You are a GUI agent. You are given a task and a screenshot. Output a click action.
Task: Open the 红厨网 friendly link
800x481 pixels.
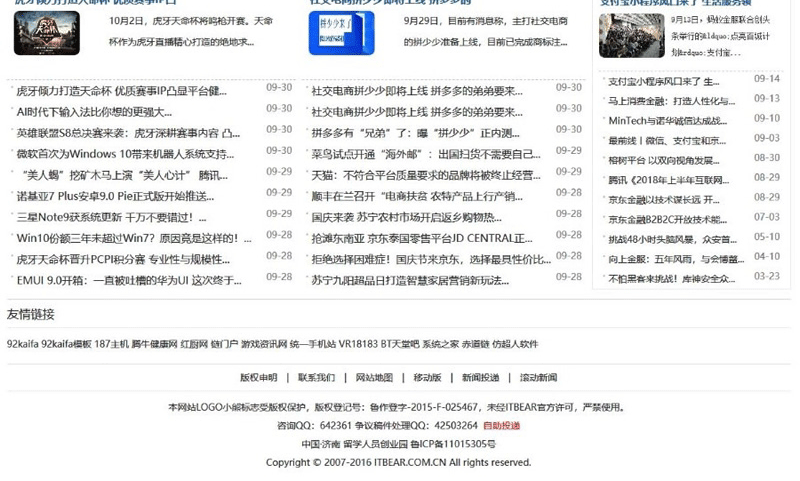click(x=194, y=344)
